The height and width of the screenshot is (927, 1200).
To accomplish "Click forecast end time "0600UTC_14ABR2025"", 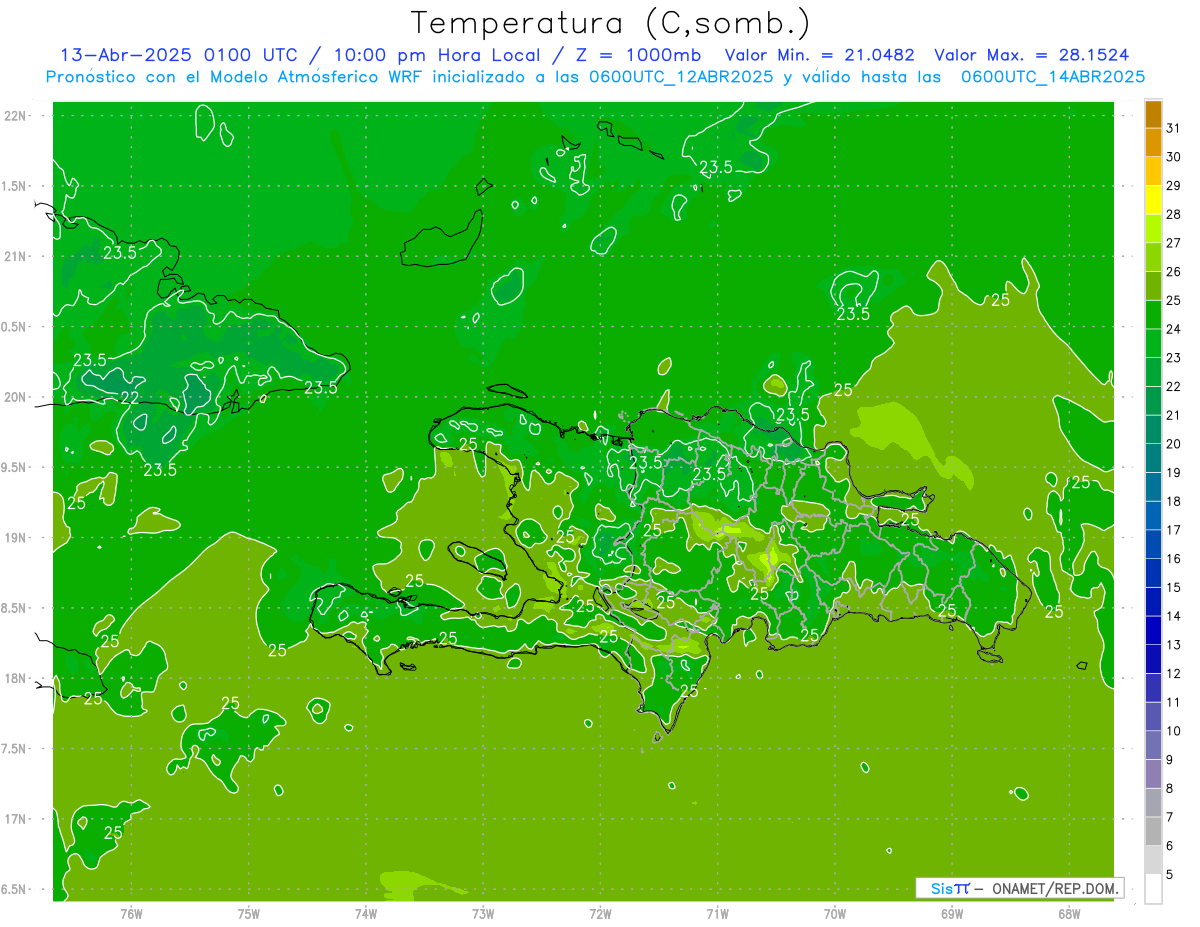I will (1053, 76).
